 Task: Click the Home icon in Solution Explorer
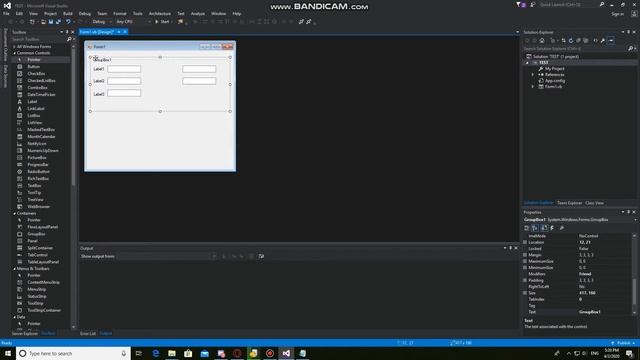click(542, 40)
